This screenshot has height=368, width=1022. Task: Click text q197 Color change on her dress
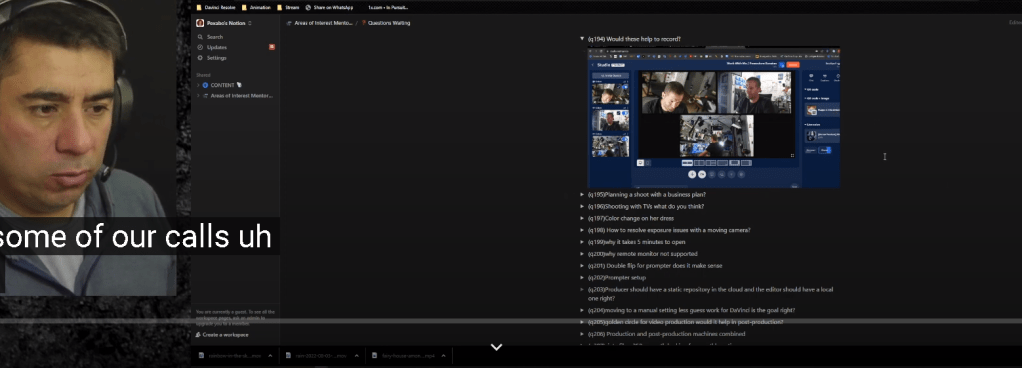pos(631,218)
